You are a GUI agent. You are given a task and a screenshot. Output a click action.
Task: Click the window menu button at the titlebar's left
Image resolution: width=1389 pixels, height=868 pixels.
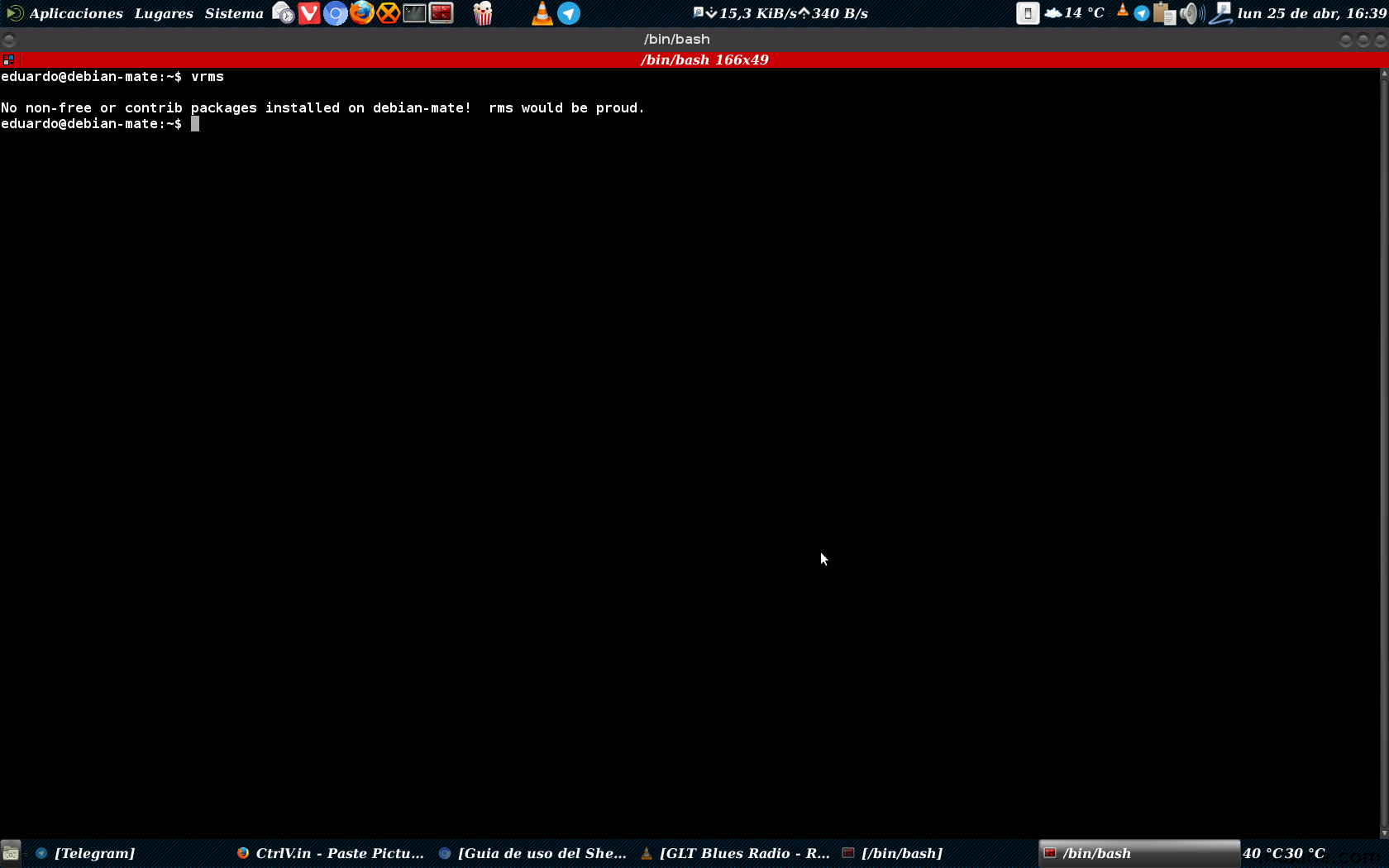point(9,40)
